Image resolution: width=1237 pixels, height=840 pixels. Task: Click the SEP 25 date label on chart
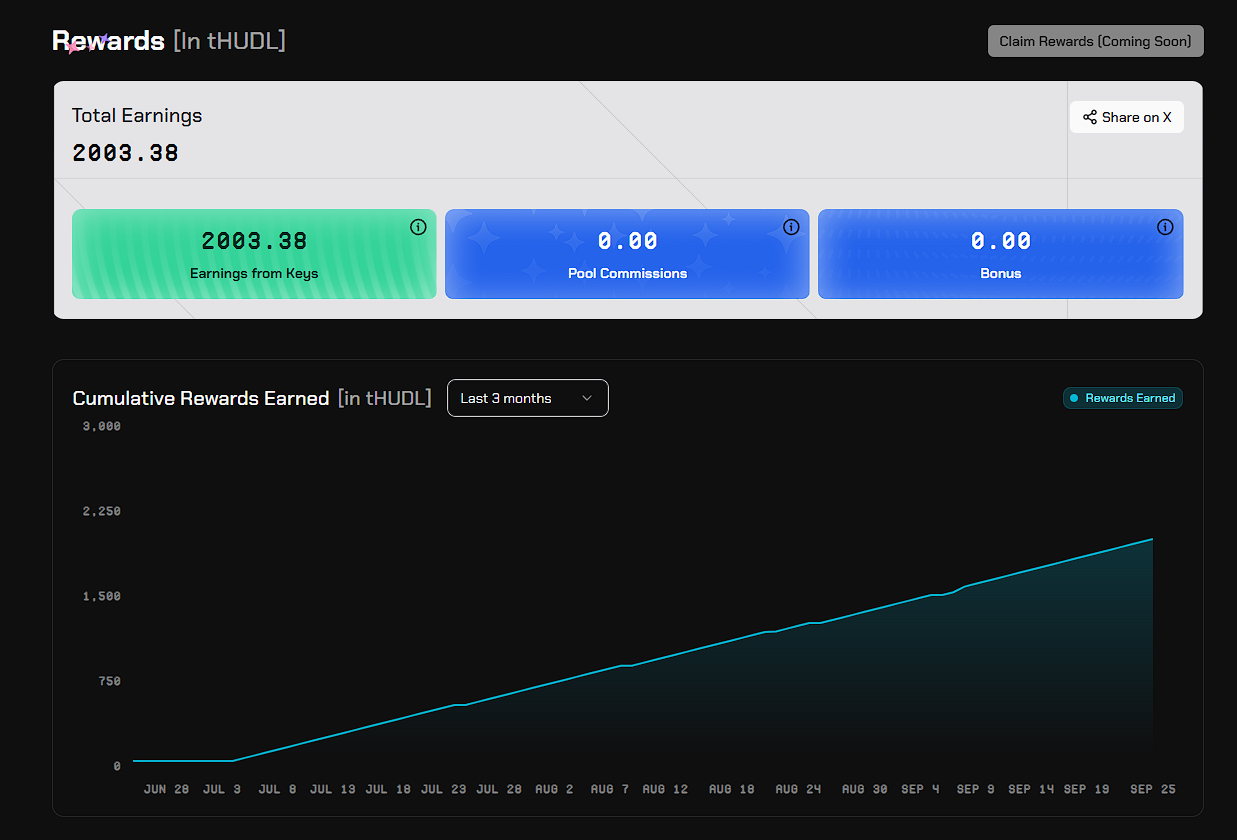pyautogui.click(x=1153, y=789)
